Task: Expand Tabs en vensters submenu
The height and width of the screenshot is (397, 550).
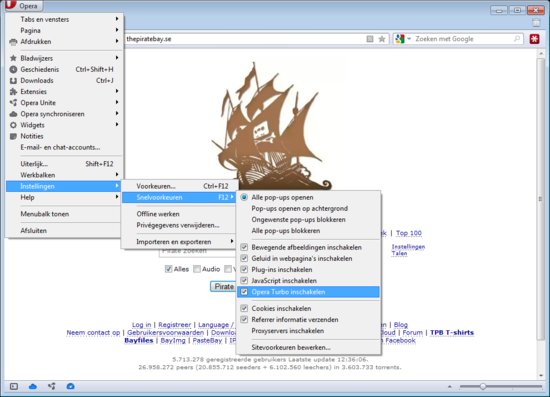Action: pyautogui.click(x=65, y=19)
